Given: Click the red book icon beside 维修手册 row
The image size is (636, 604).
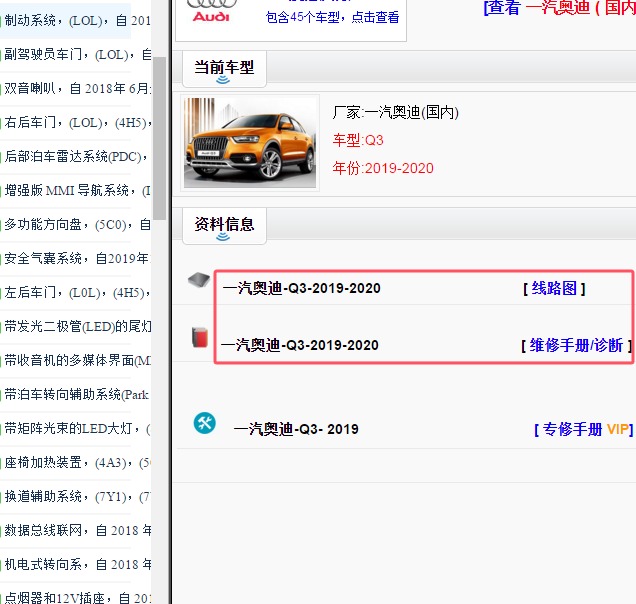Looking at the screenshot, I should click(200, 337).
